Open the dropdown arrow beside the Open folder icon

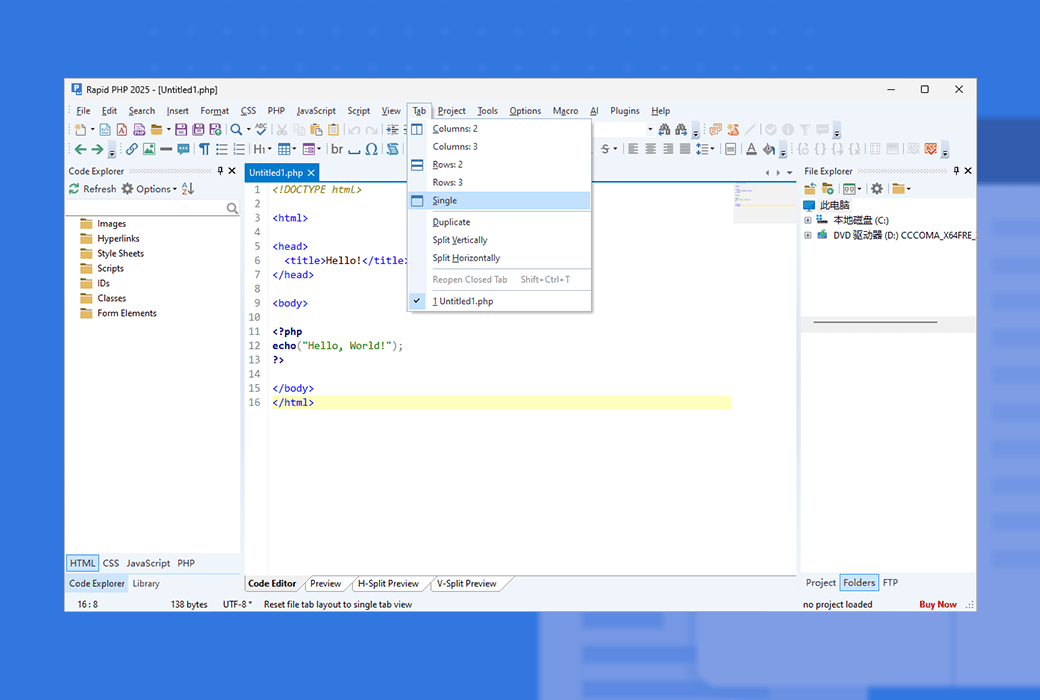(168, 129)
